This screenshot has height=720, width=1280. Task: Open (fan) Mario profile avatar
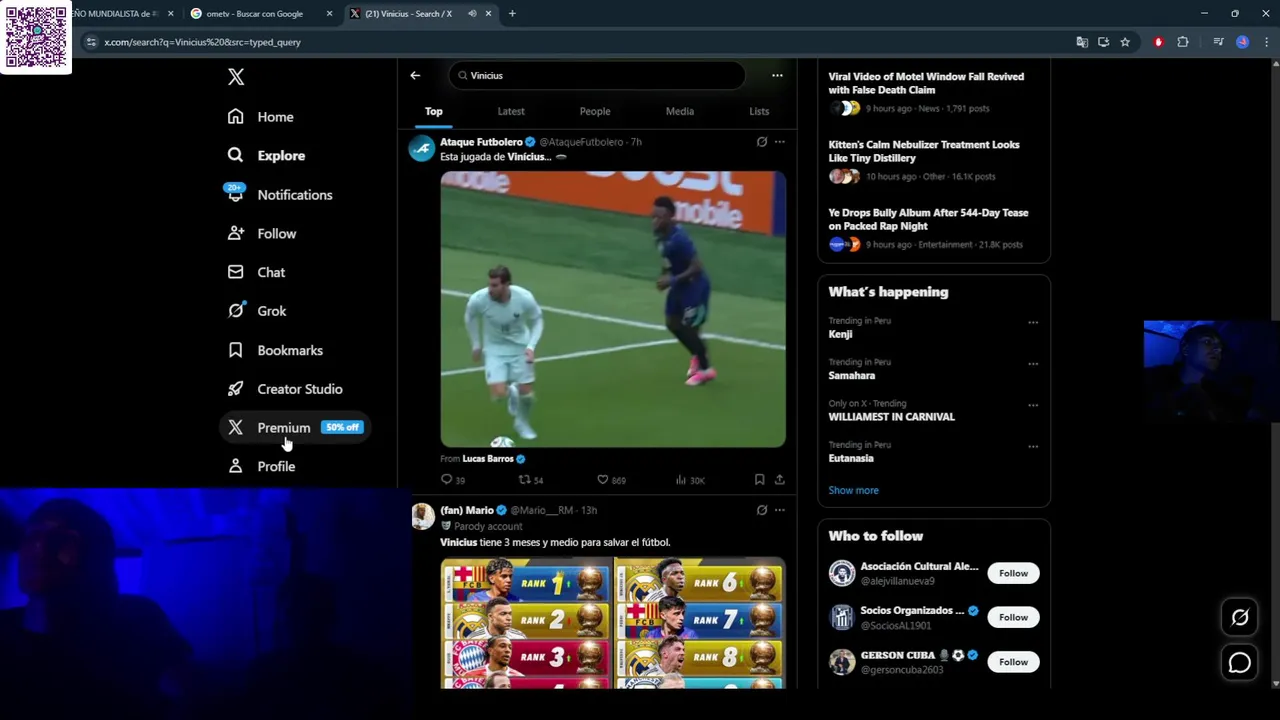tap(422, 516)
